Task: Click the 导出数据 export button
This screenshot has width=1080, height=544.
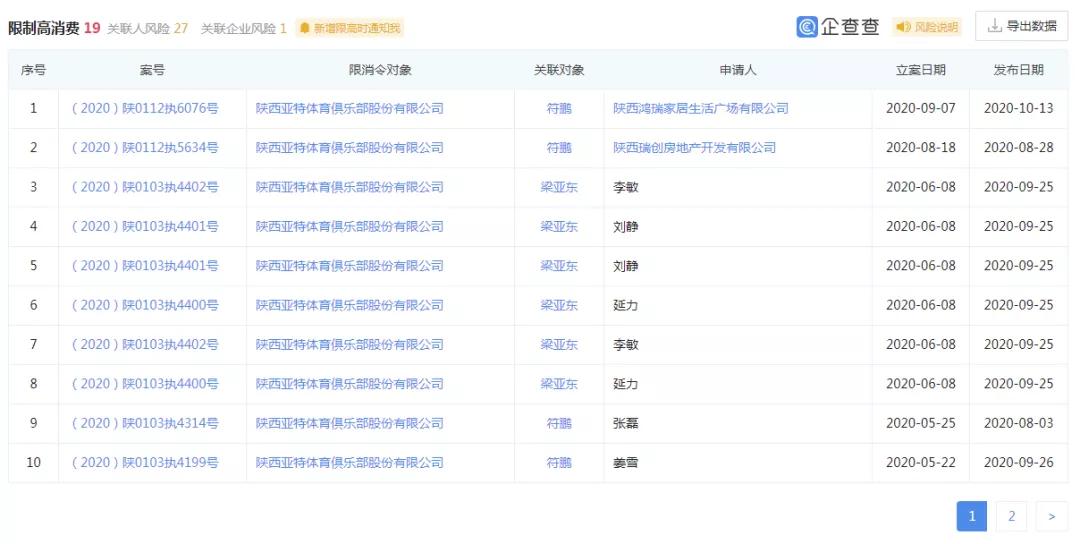Action: [x=1021, y=26]
